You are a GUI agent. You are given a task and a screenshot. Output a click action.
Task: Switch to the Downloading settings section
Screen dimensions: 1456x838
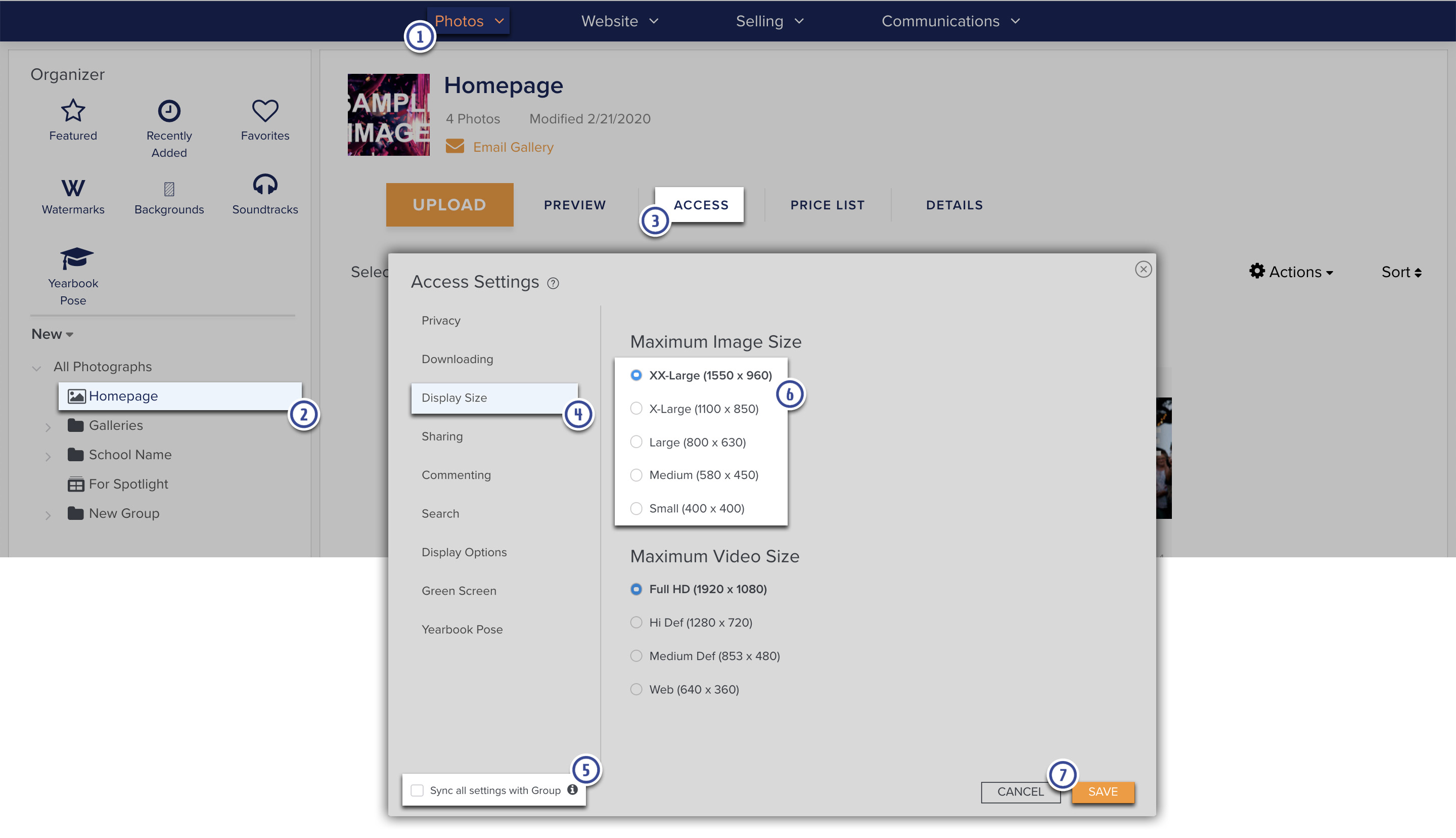pos(457,359)
